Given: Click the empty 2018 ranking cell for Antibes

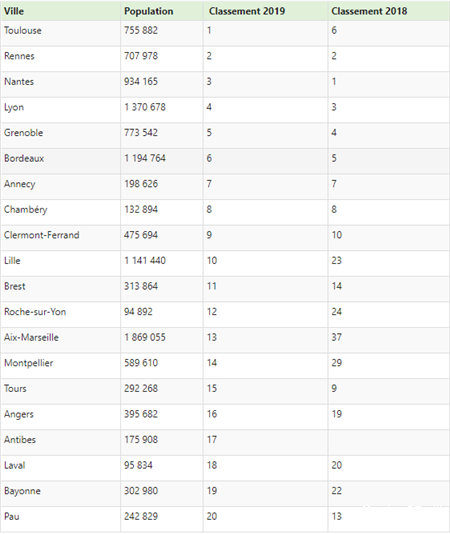Looking at the screenshot, I should 389,442.
